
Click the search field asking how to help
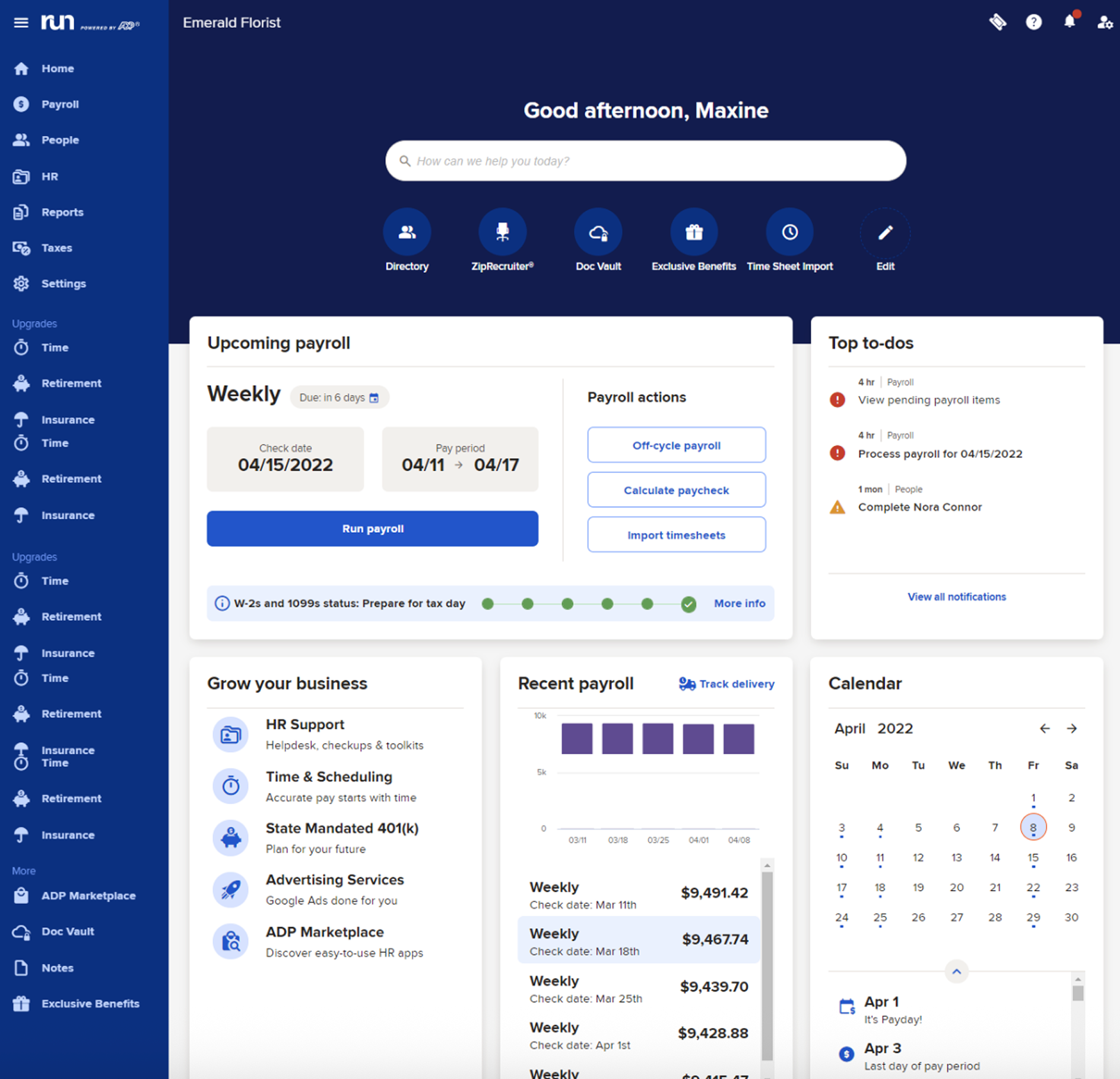(x=646, y=161)
